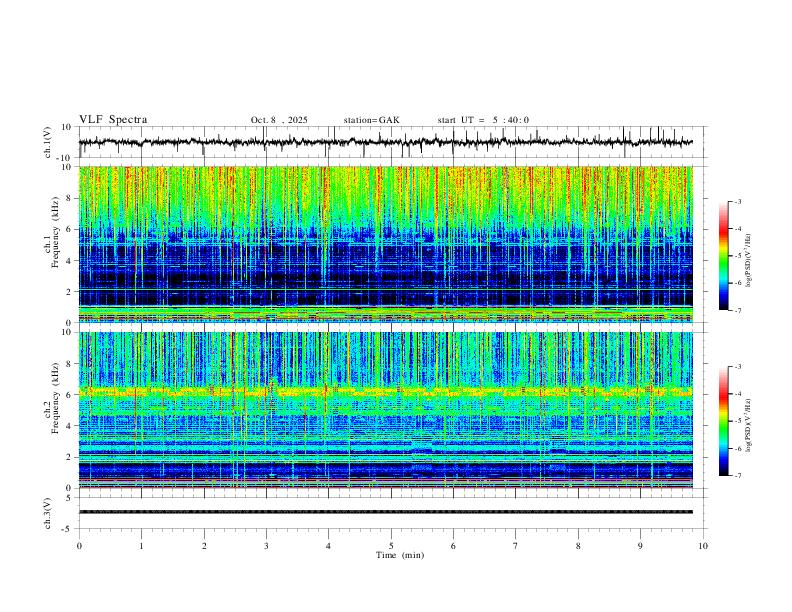Image resolution: width=792 pixels, height=612 pixels.
Task: Click tick label 1 on the Time axis
Action: tap(141, 546)
